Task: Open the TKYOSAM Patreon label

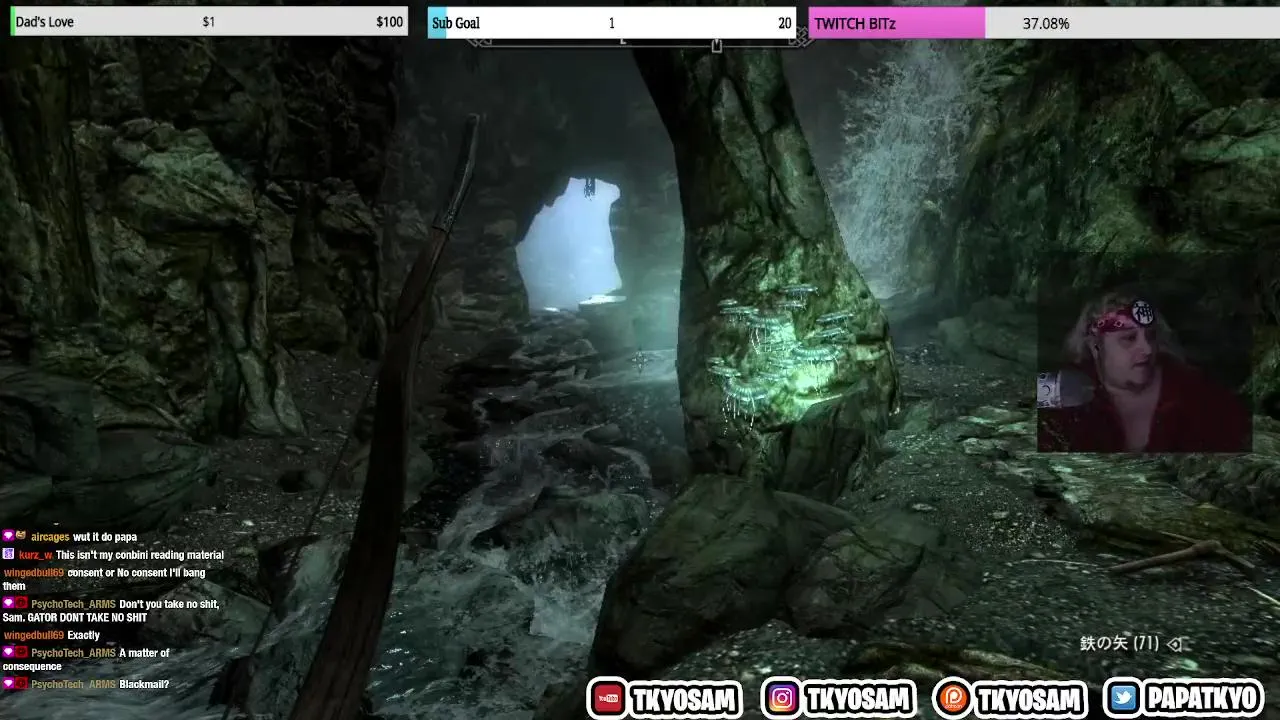Action: click(1029, 699)
